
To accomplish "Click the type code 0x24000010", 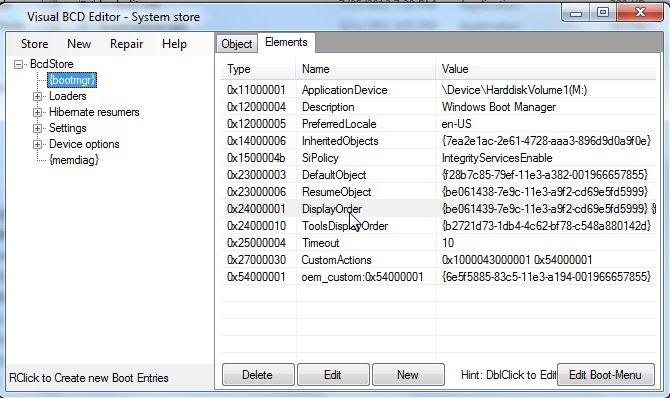I will tap(256, 226).
